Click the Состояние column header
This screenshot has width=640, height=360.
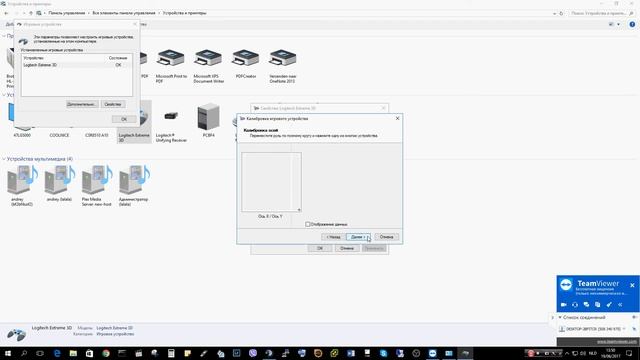pyautogui.click(x=118, y=58)
